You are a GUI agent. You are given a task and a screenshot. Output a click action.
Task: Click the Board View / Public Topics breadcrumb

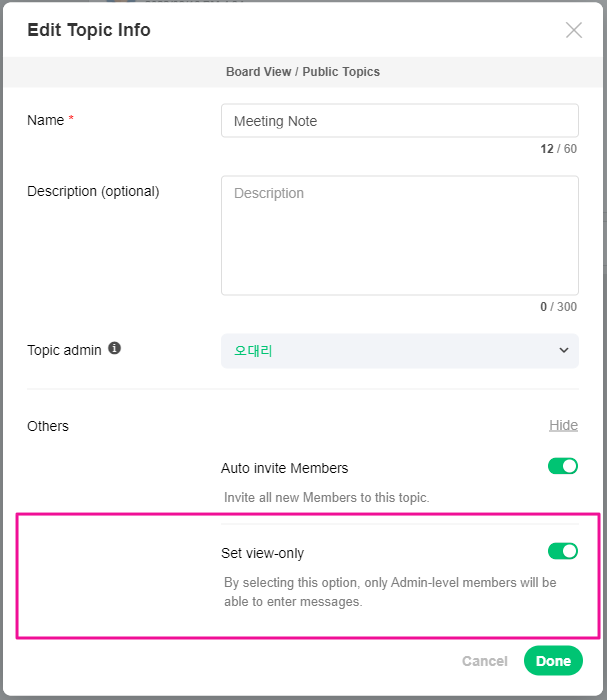click(303, 72)
